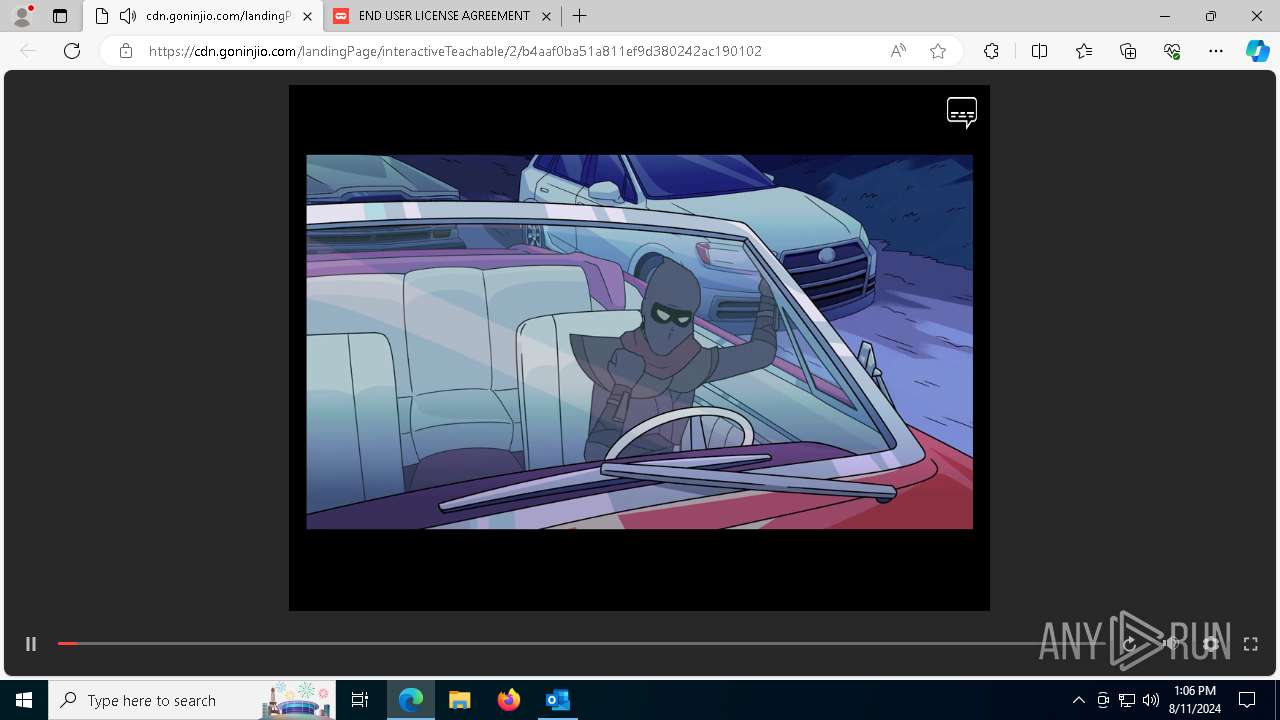Close the END USER LICENSE AGREEMENT tab

click(x=546, y=16)
